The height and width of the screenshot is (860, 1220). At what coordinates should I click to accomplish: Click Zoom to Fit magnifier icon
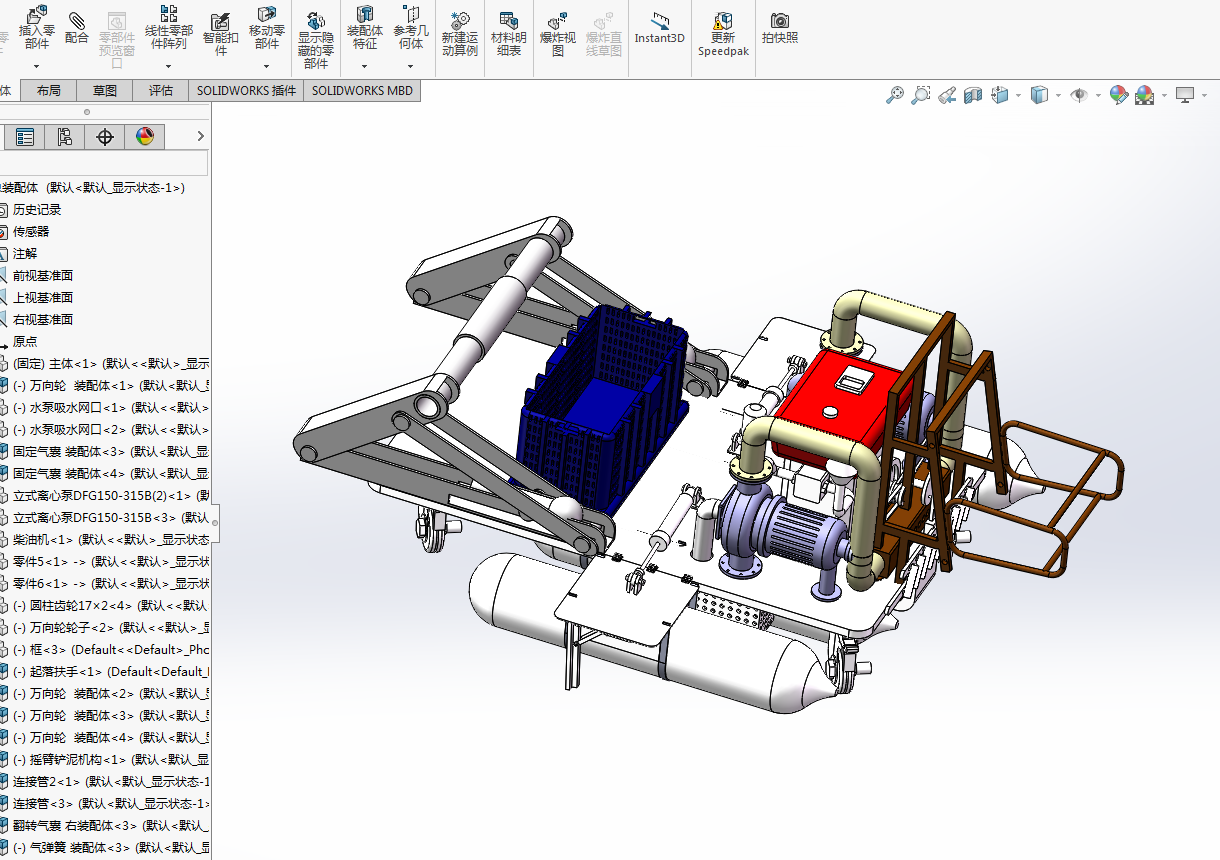coord(895,95)
